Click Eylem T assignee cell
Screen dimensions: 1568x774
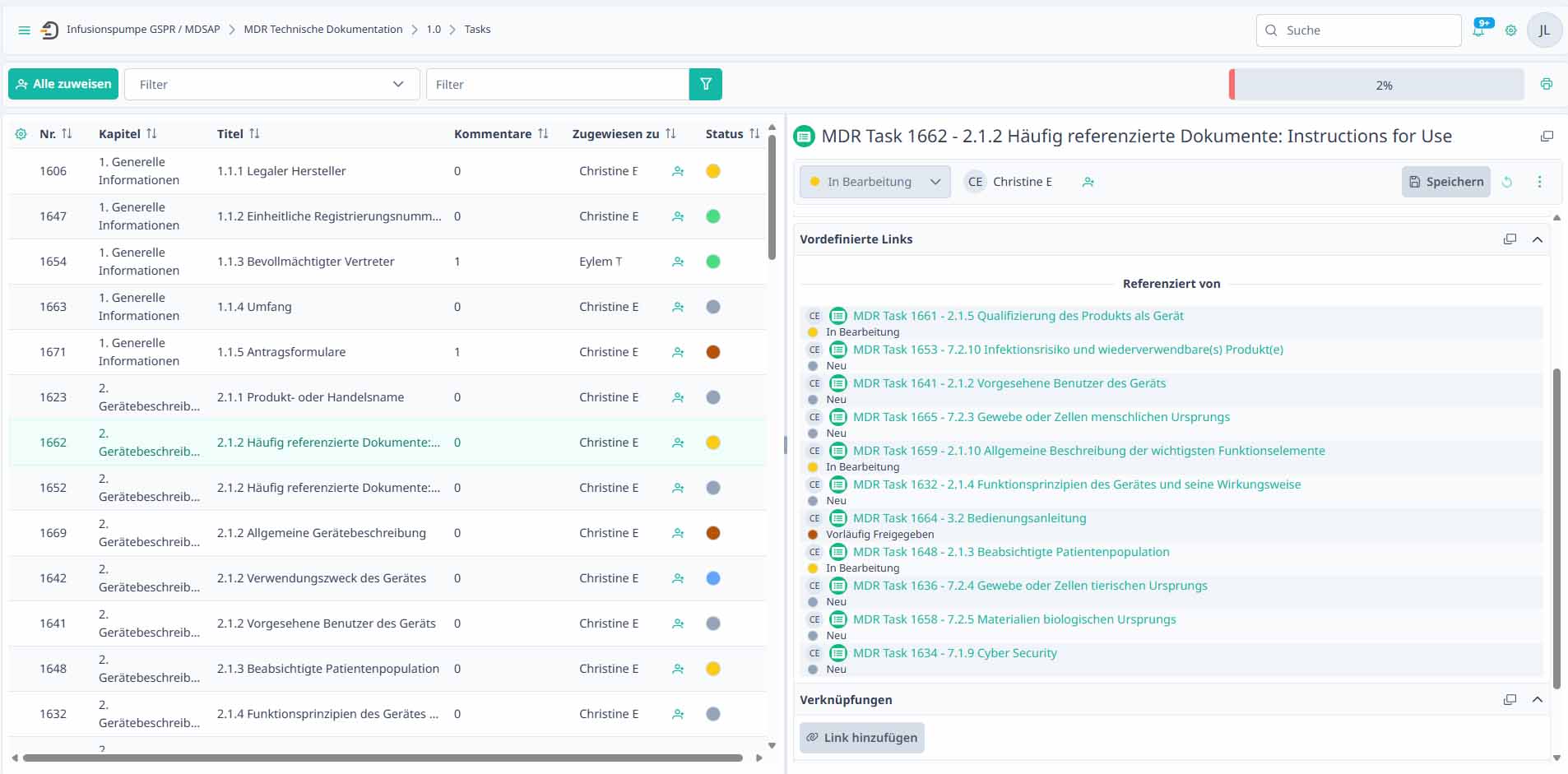601,262
